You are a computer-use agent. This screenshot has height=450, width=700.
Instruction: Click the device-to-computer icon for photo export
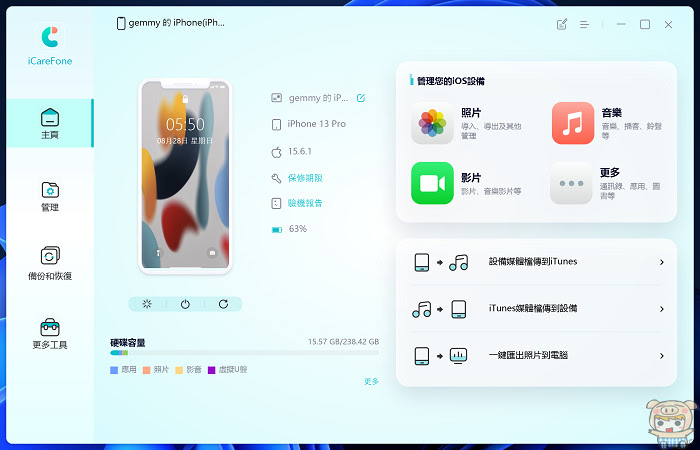point(441,356)
